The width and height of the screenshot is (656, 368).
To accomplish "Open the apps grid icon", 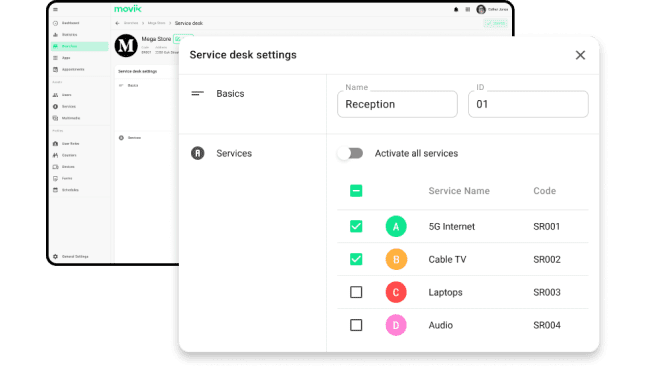I will click(x=467, y=9).
